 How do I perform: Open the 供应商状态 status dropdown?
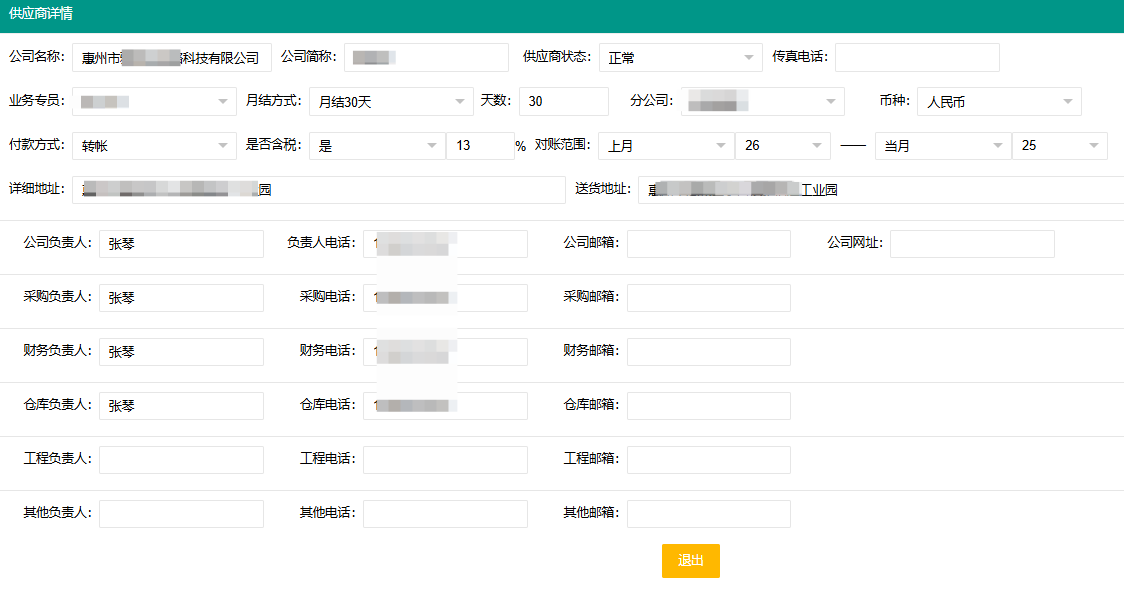[x=680, y=57]
